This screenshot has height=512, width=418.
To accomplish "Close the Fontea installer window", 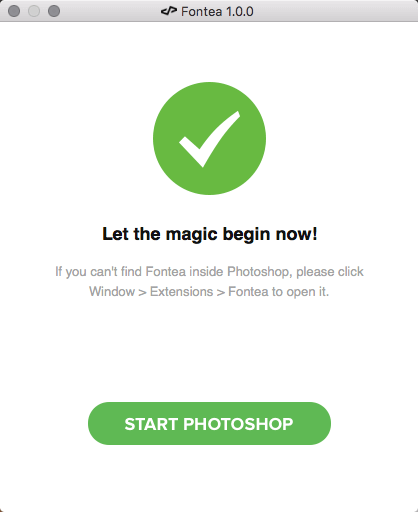I will (x=14, y=11).
